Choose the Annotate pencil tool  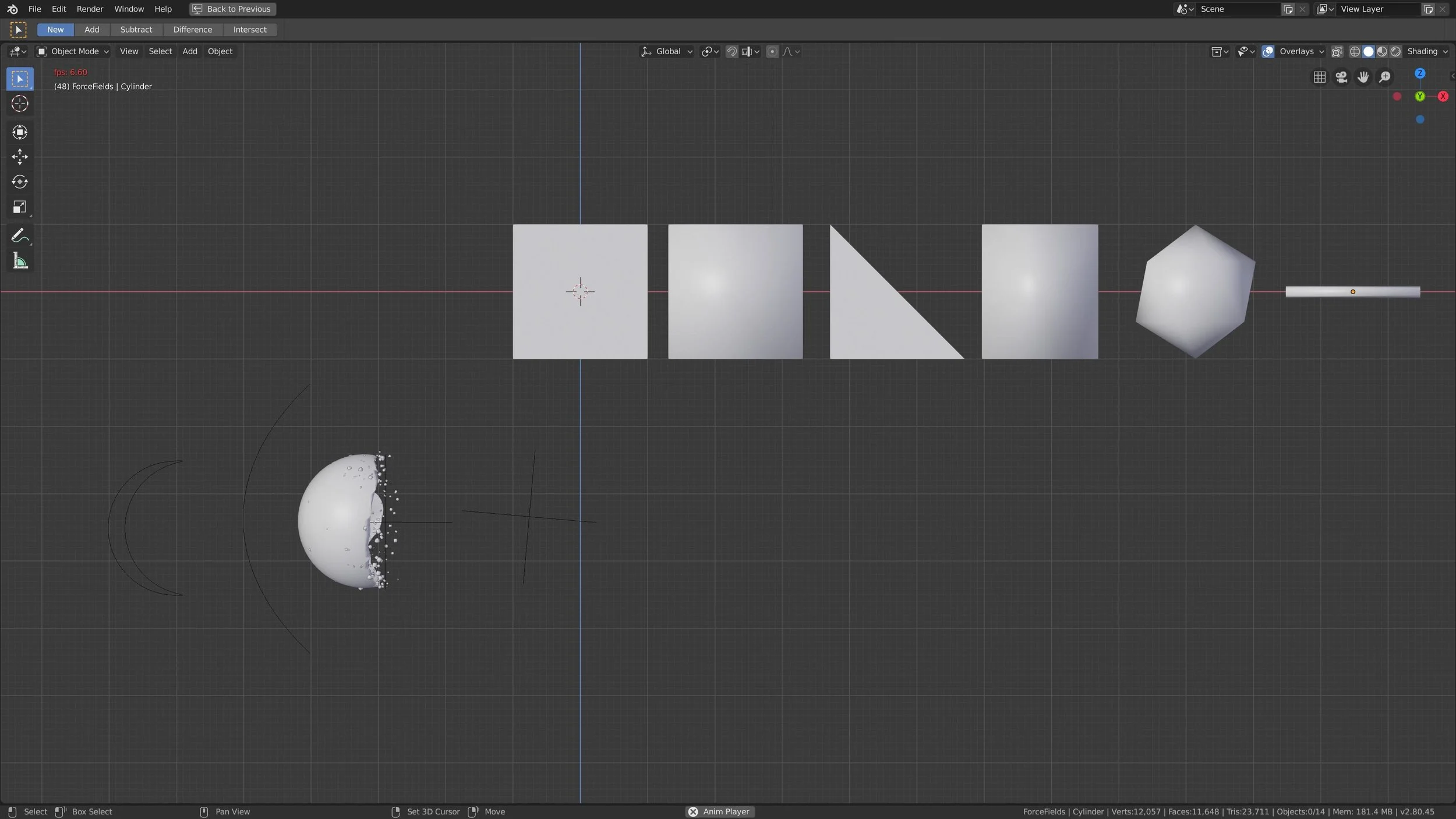(20, 236)
